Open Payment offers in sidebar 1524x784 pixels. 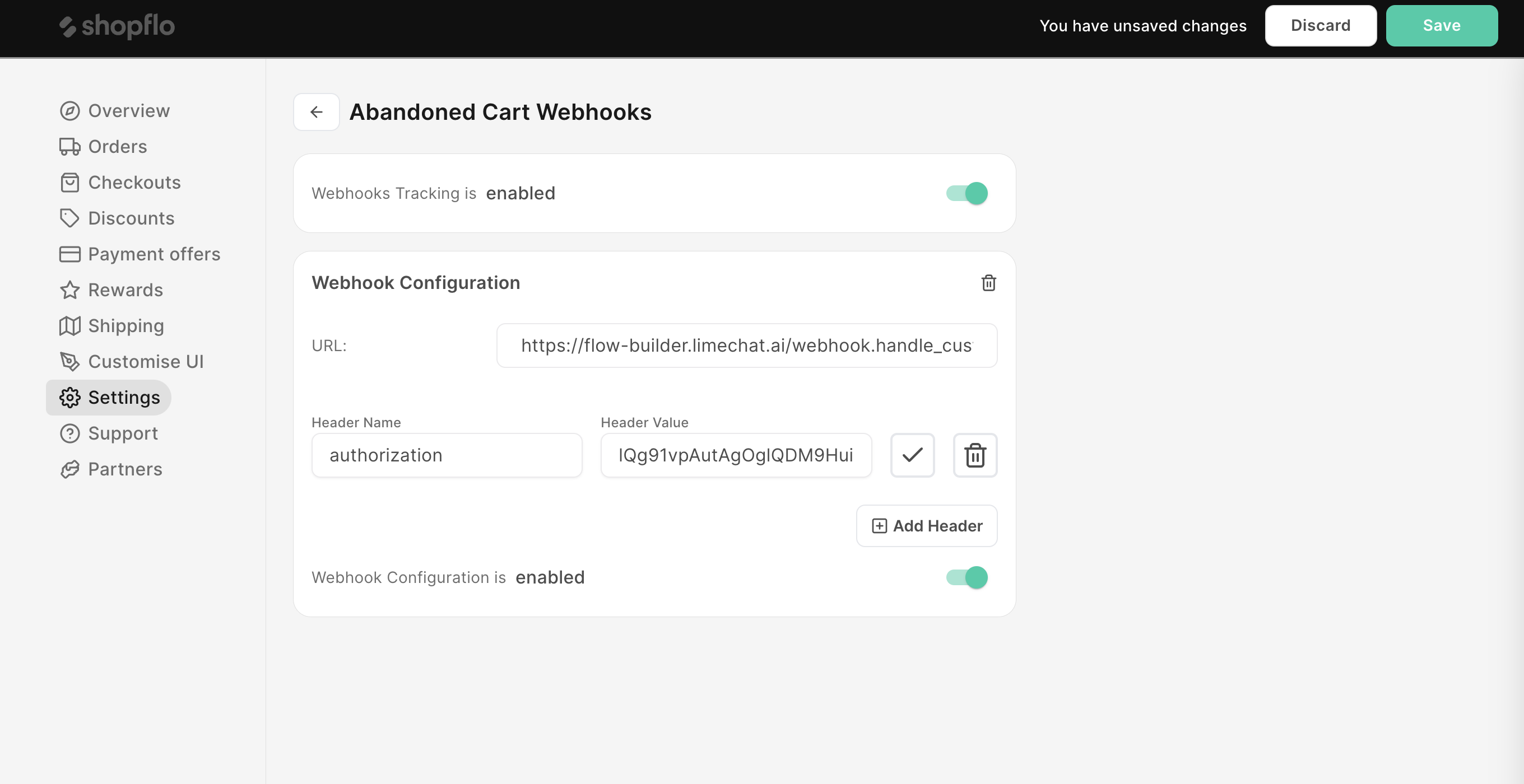click(140, 254)
